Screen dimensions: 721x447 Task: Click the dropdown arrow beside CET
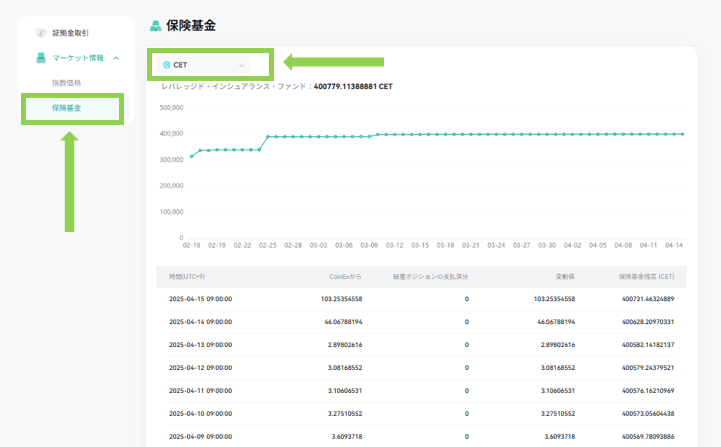[241, 65]
